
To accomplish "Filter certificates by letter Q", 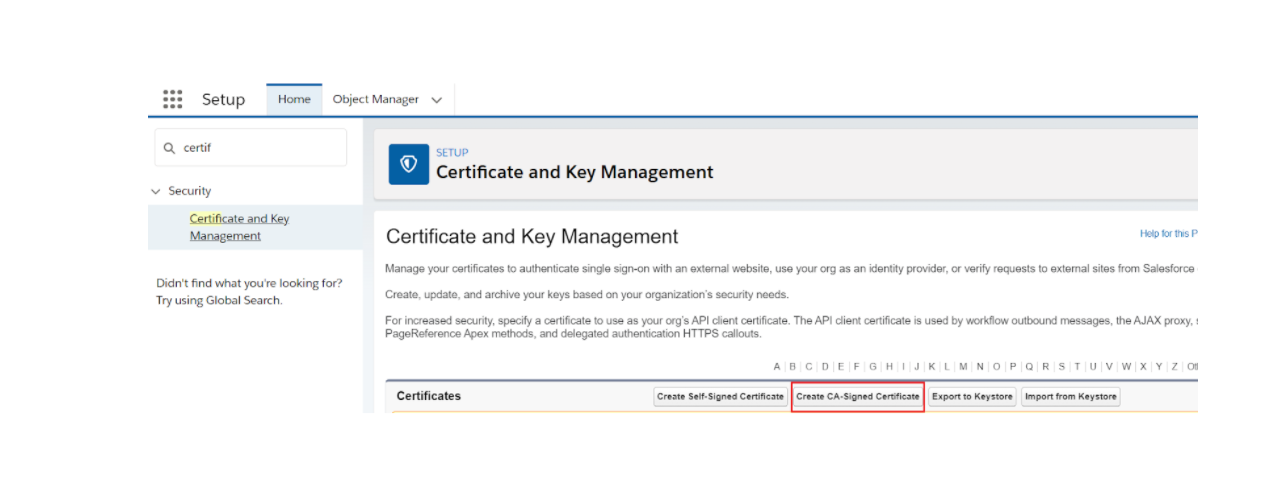I will tap(1029, 367).
